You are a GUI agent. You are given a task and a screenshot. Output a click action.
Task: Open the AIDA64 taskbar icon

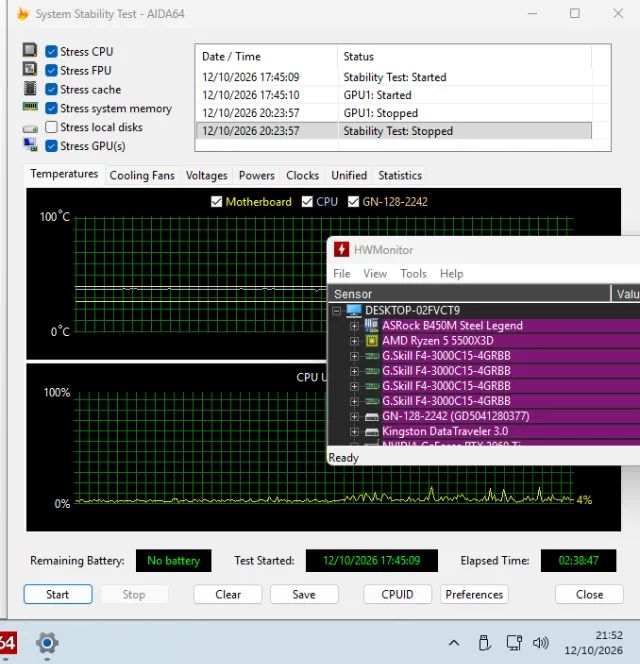(x=8, y=643)
